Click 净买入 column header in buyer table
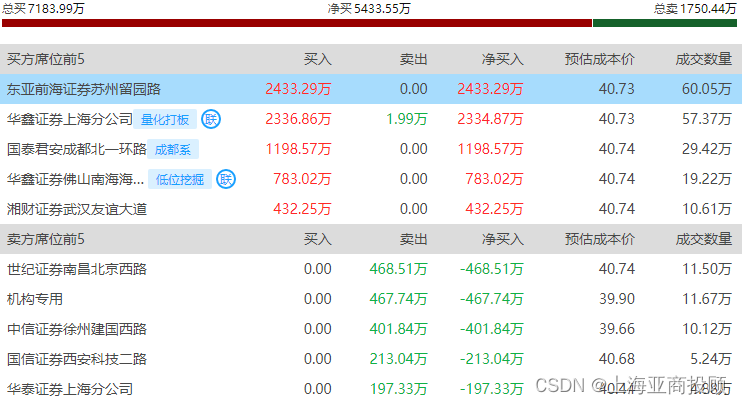742x404 pixels. tap(503, 59)
